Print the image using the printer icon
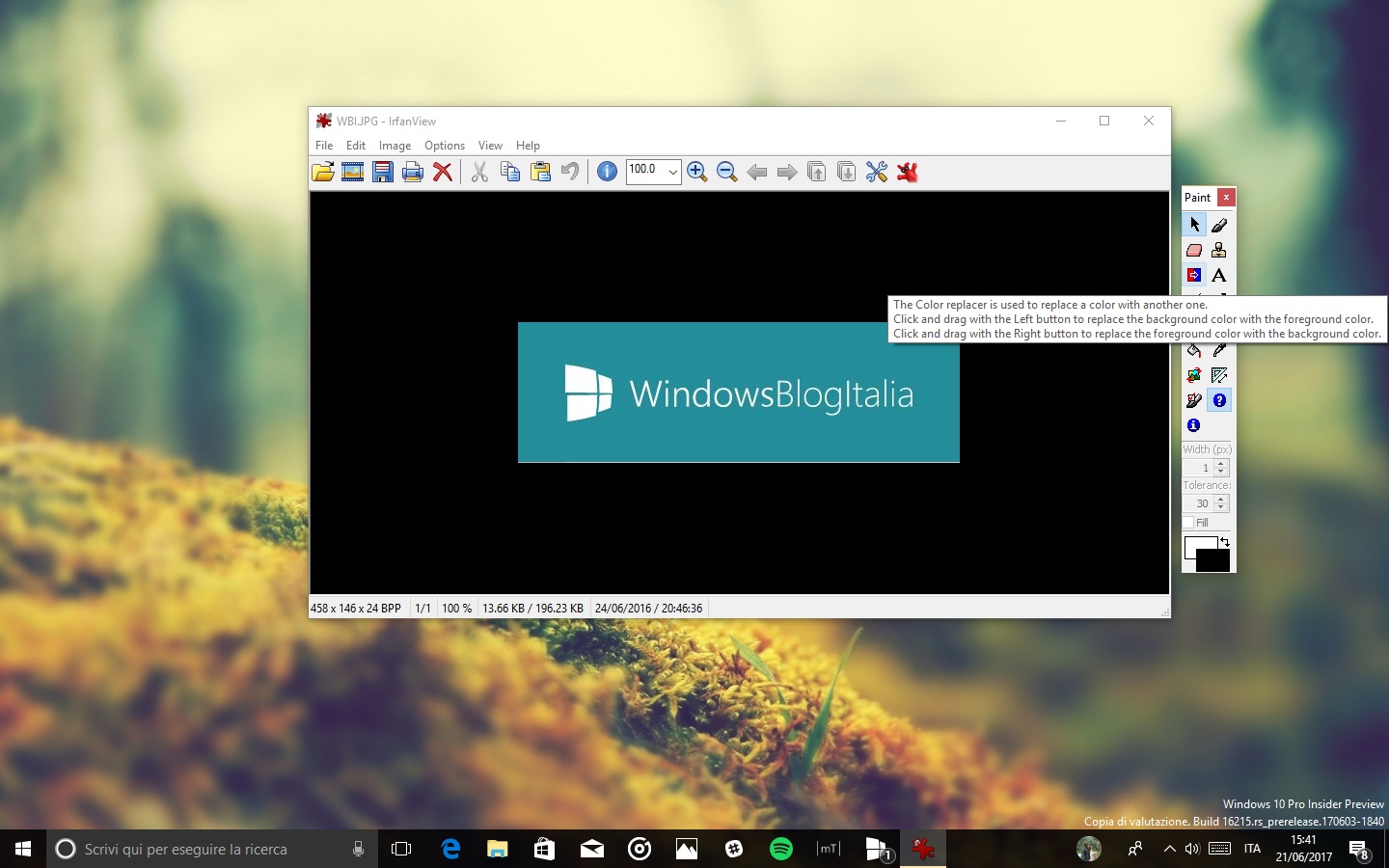The width and height of the screenshot is (1389, 868). pyautogui.click(x=413, y=172)
